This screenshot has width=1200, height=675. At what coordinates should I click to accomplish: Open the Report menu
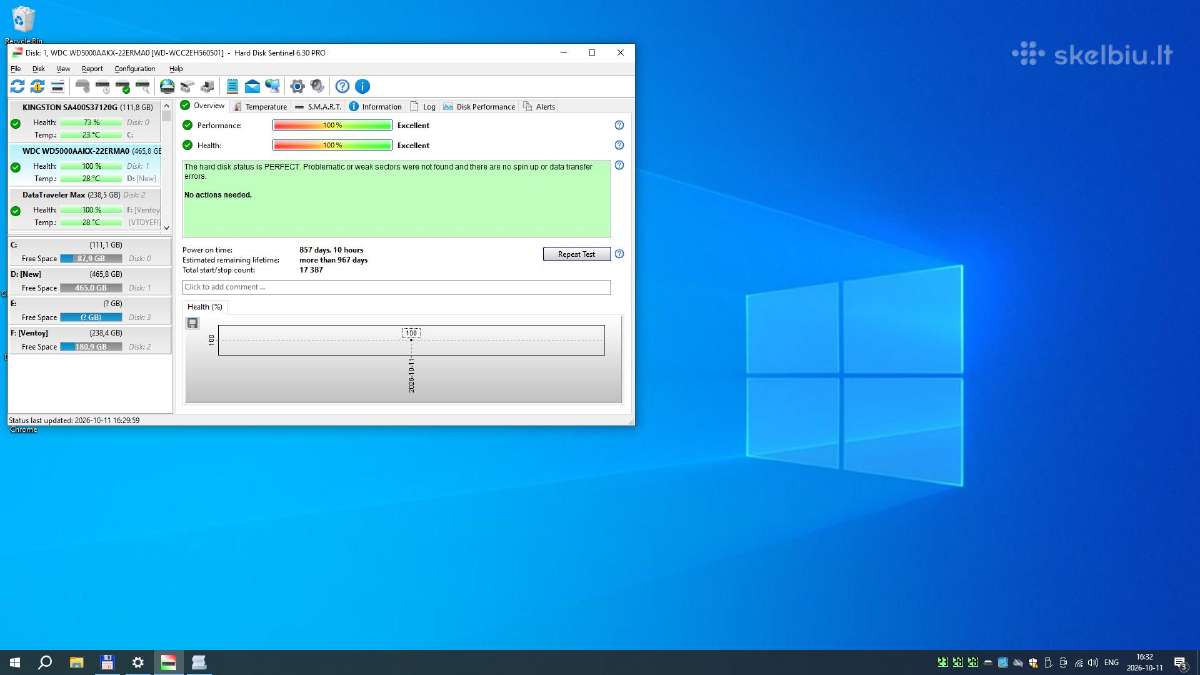point(92,69)
